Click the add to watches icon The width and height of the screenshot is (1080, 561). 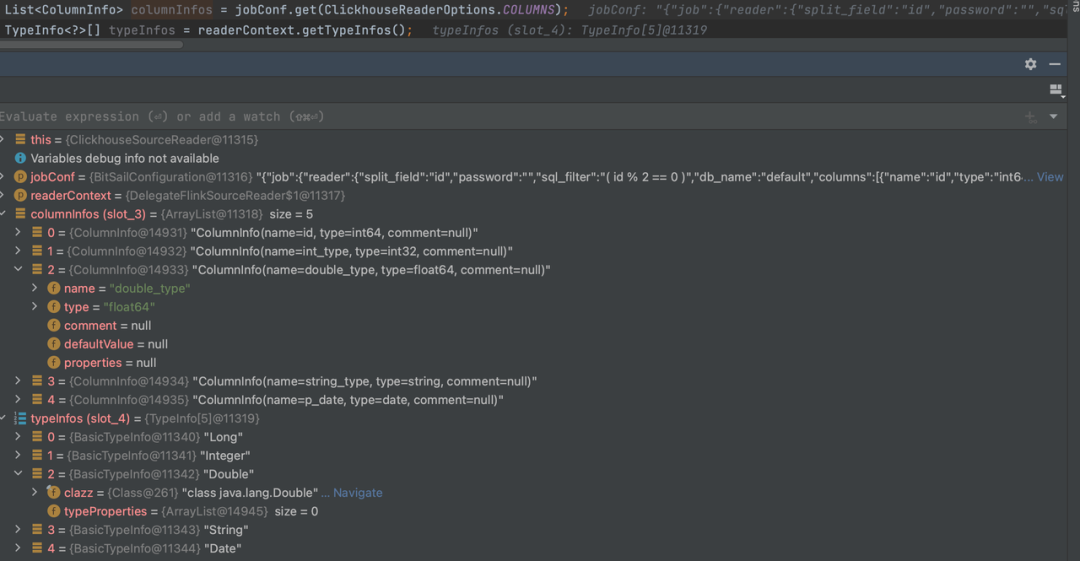1031,117
